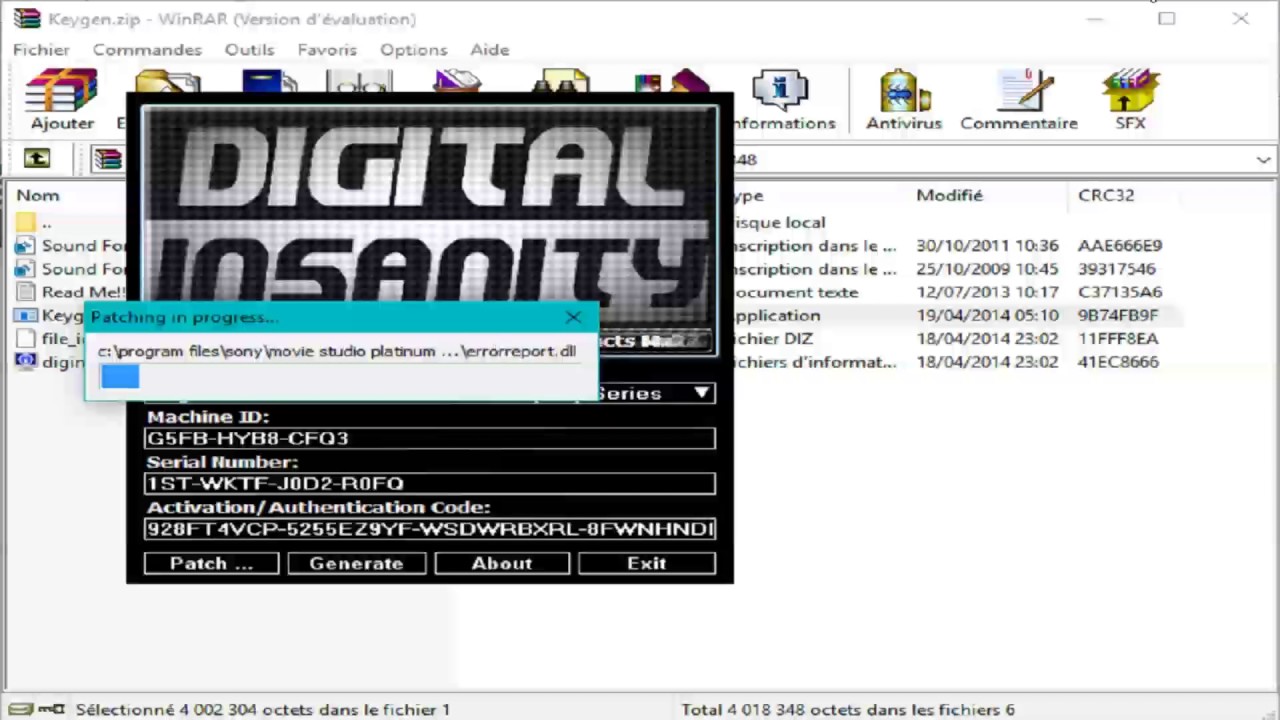This screenshot has width=1280, height=720.
Task: Click the Read Me!! text file icon
Action: click(x=26, y=292)
